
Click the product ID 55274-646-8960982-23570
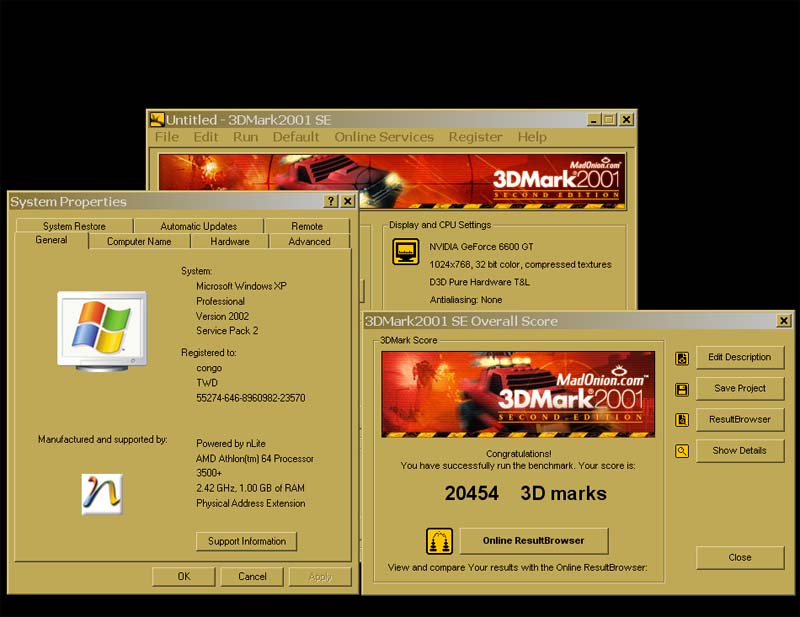[x=251, y=398]
